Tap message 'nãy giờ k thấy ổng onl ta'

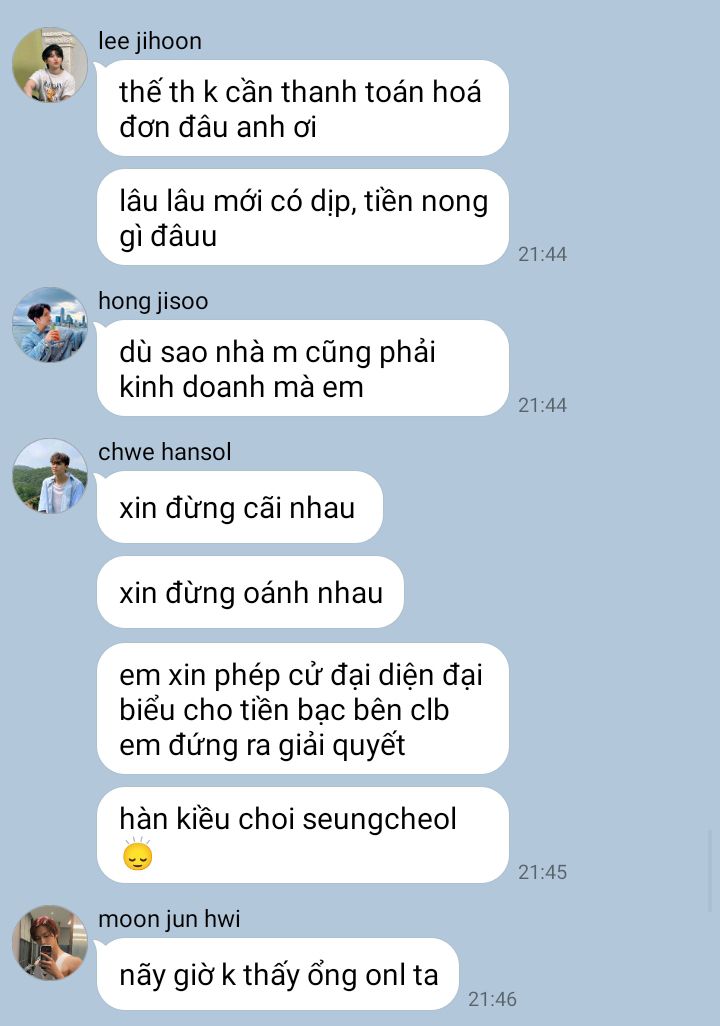[278, 974]
